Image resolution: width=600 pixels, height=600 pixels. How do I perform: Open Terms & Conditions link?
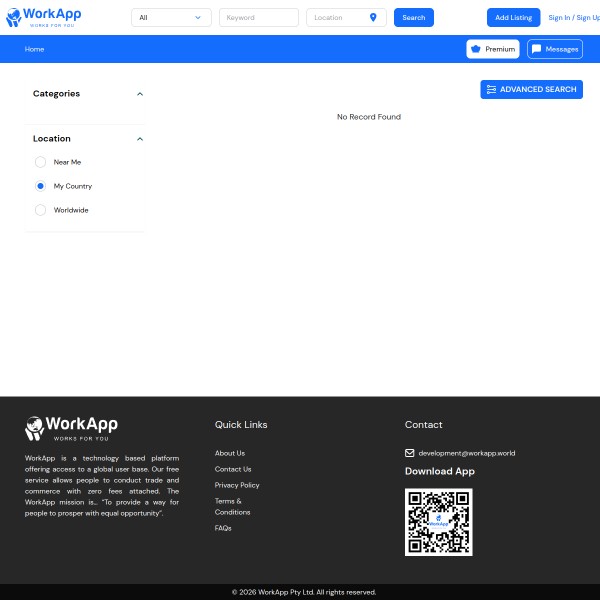[x=232, y=506]
